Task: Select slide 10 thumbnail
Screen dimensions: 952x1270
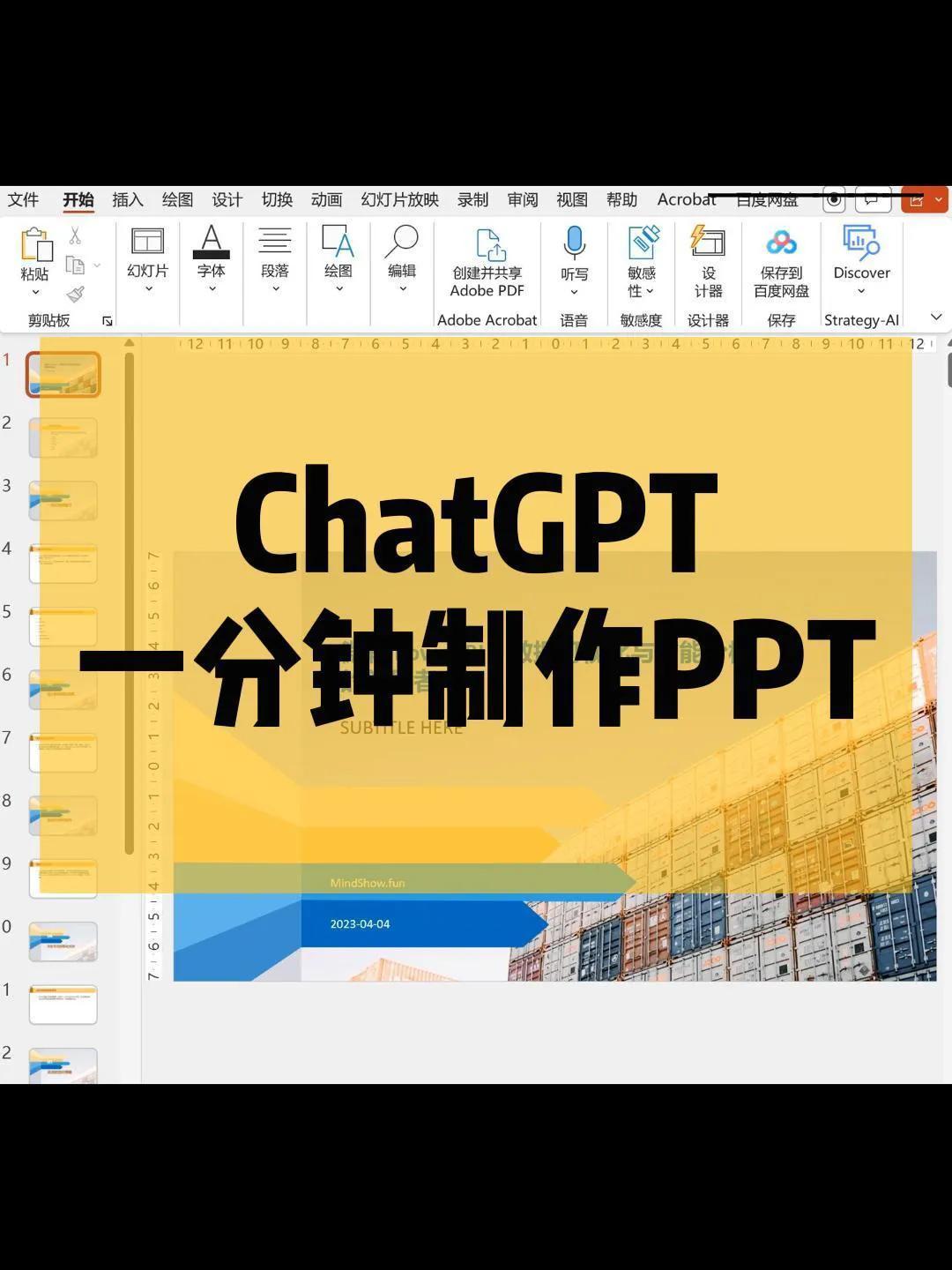Action: click(x=63, y=942)
